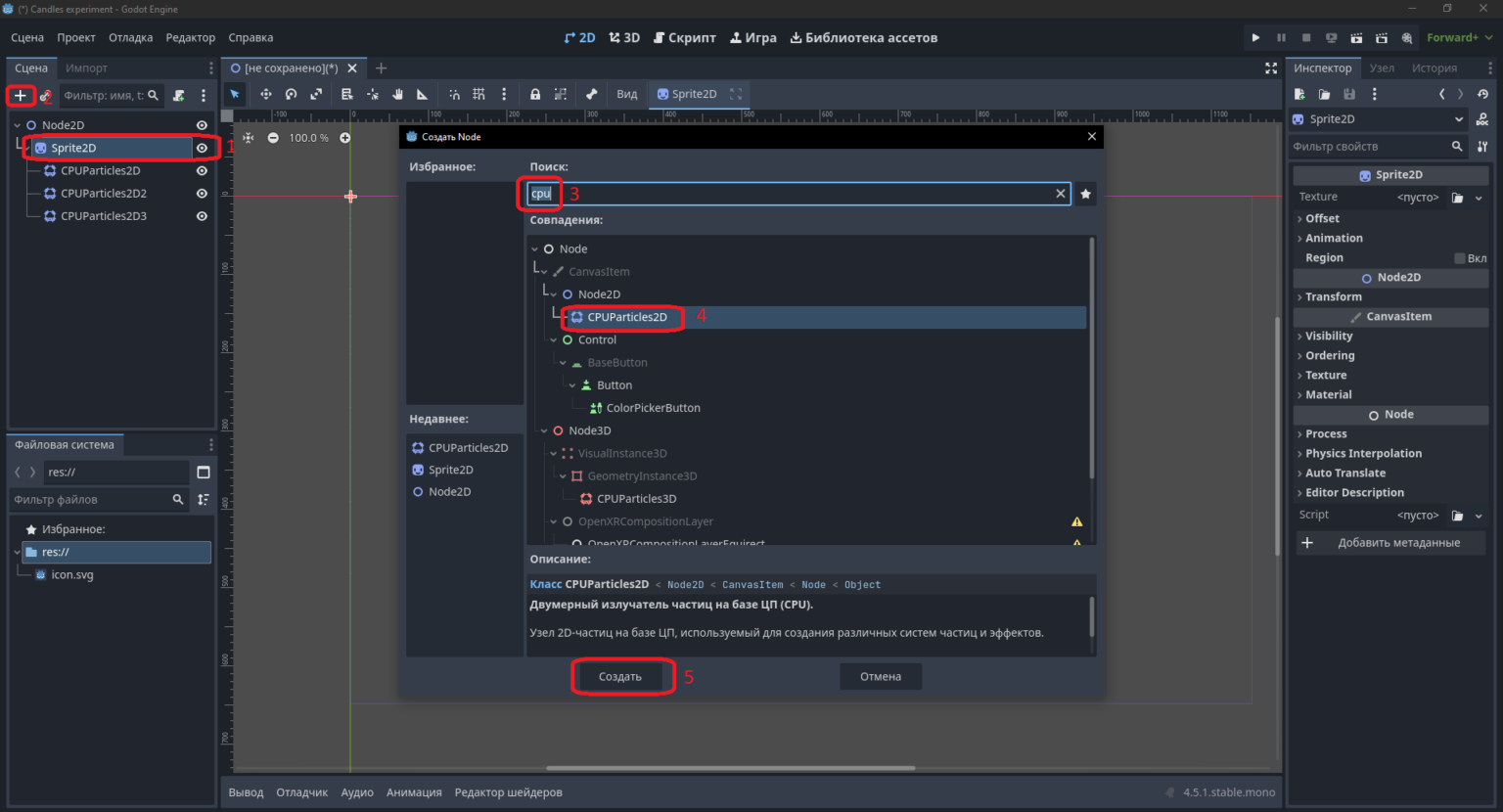This screenshot has height=812, width=1503.
Task: Select CPUParticles3D in the search results
Action: (x=636, y=499)
